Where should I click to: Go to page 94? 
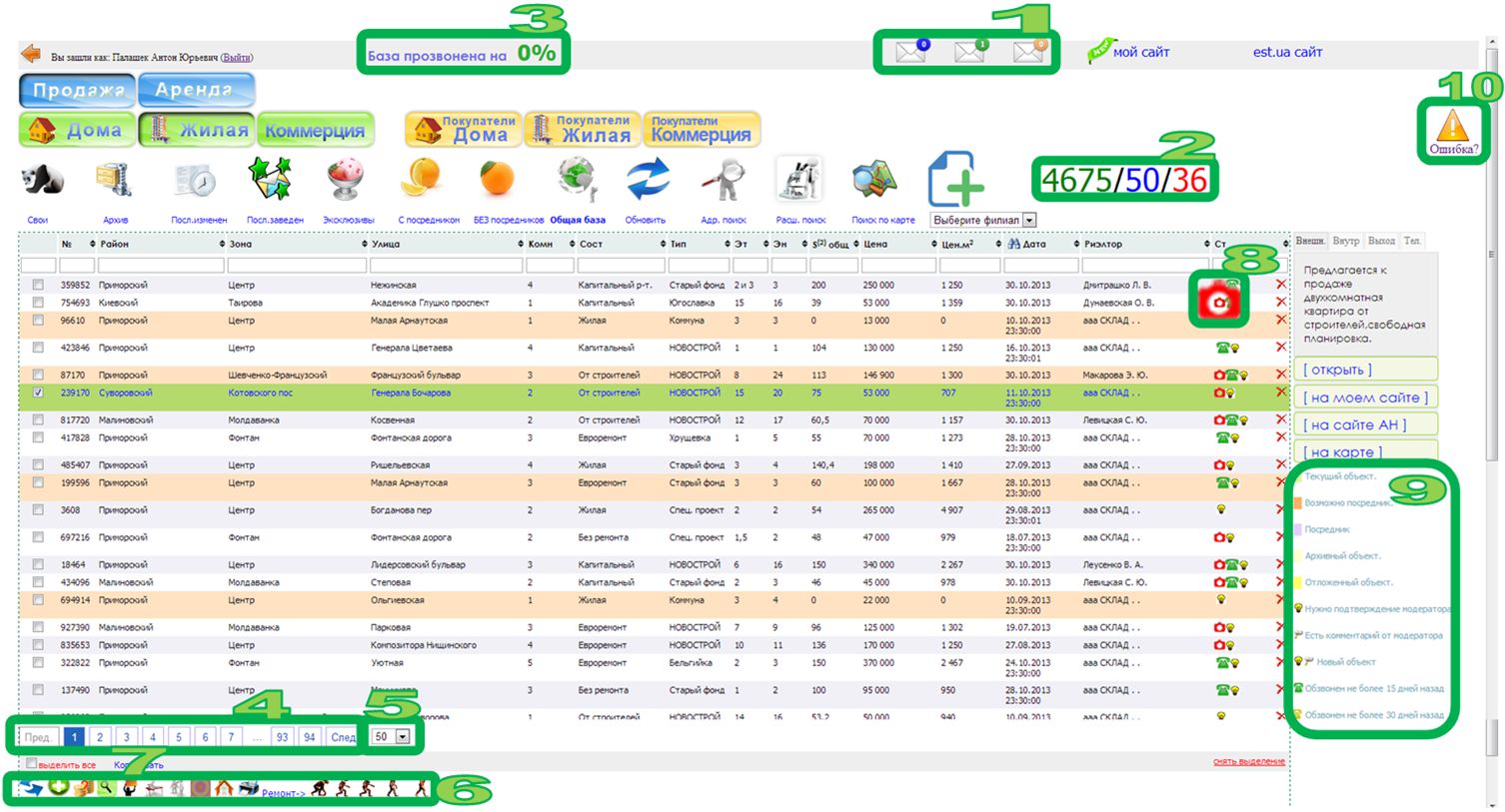pyautogui.click(x=309, y=737)
